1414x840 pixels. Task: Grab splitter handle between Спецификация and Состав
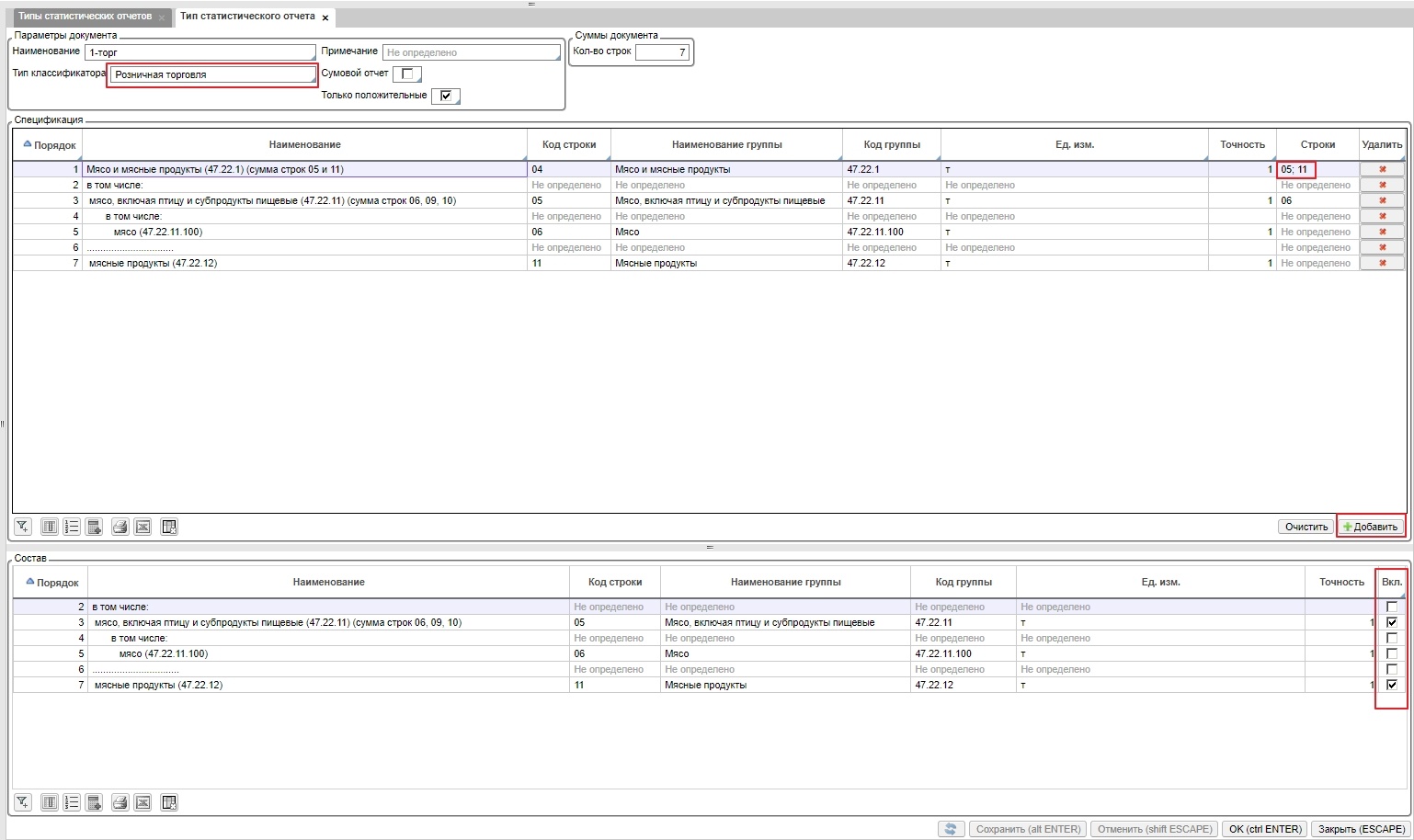[x=709, y=548]
